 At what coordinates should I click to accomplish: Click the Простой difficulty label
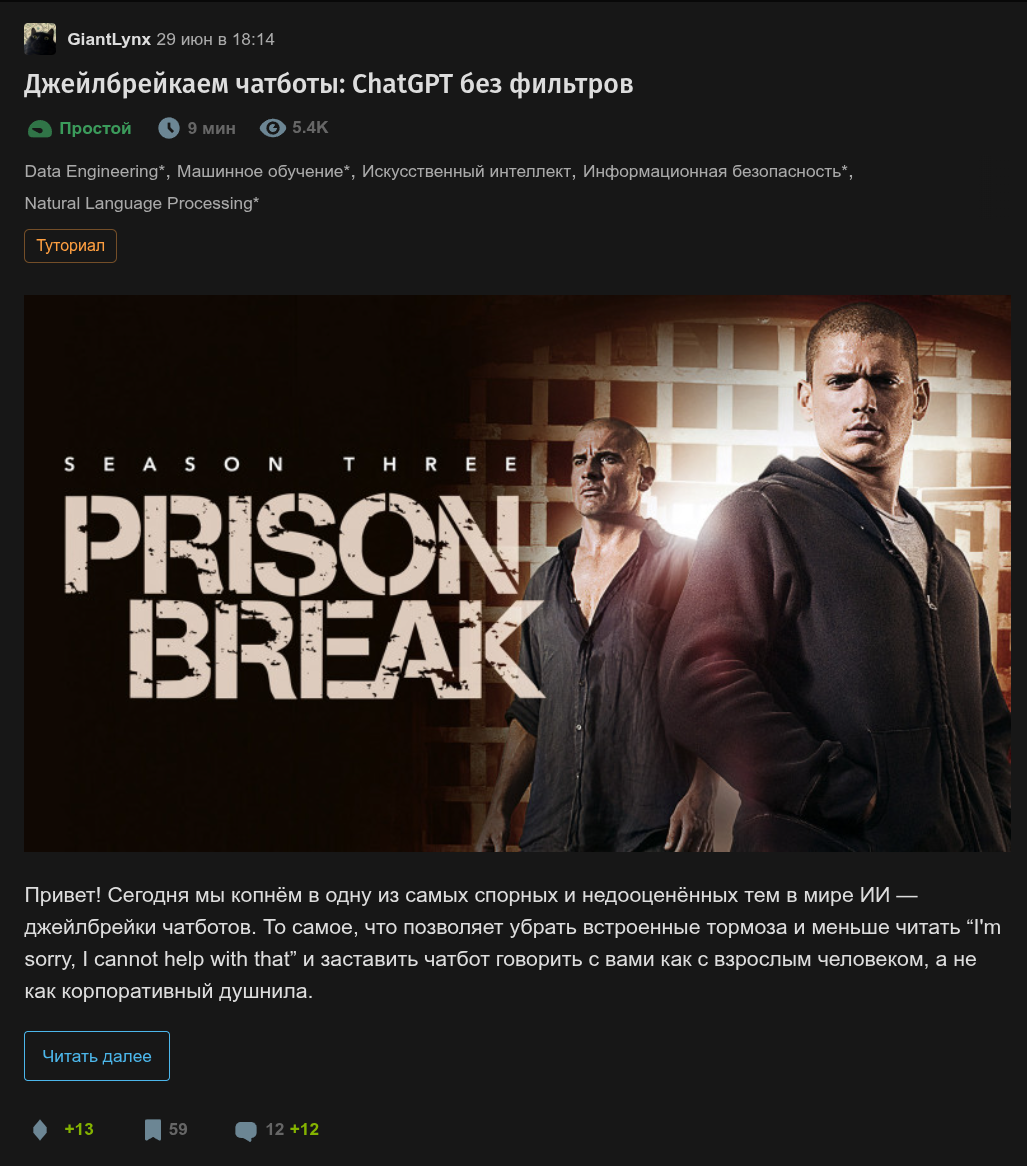tap(95, 128)
